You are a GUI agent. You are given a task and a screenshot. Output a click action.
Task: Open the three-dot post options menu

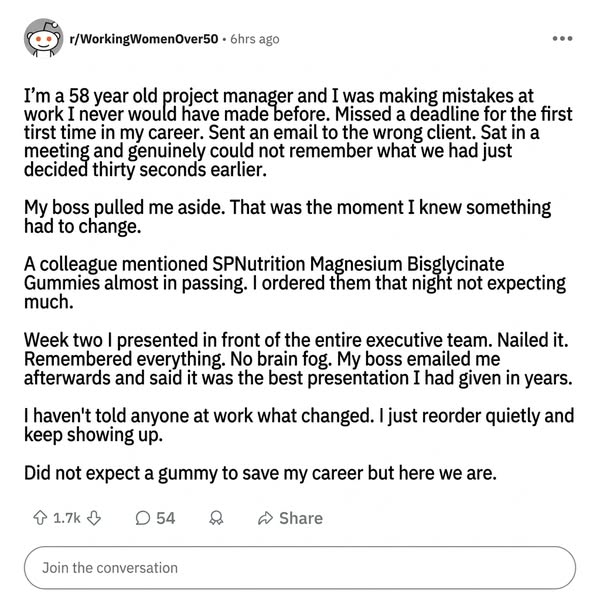click(562, 38)
